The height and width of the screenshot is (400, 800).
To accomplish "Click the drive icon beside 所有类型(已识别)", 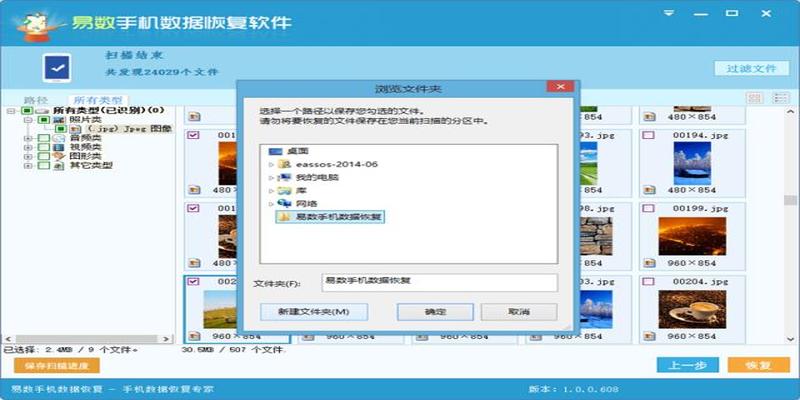I will pos(43,110).
